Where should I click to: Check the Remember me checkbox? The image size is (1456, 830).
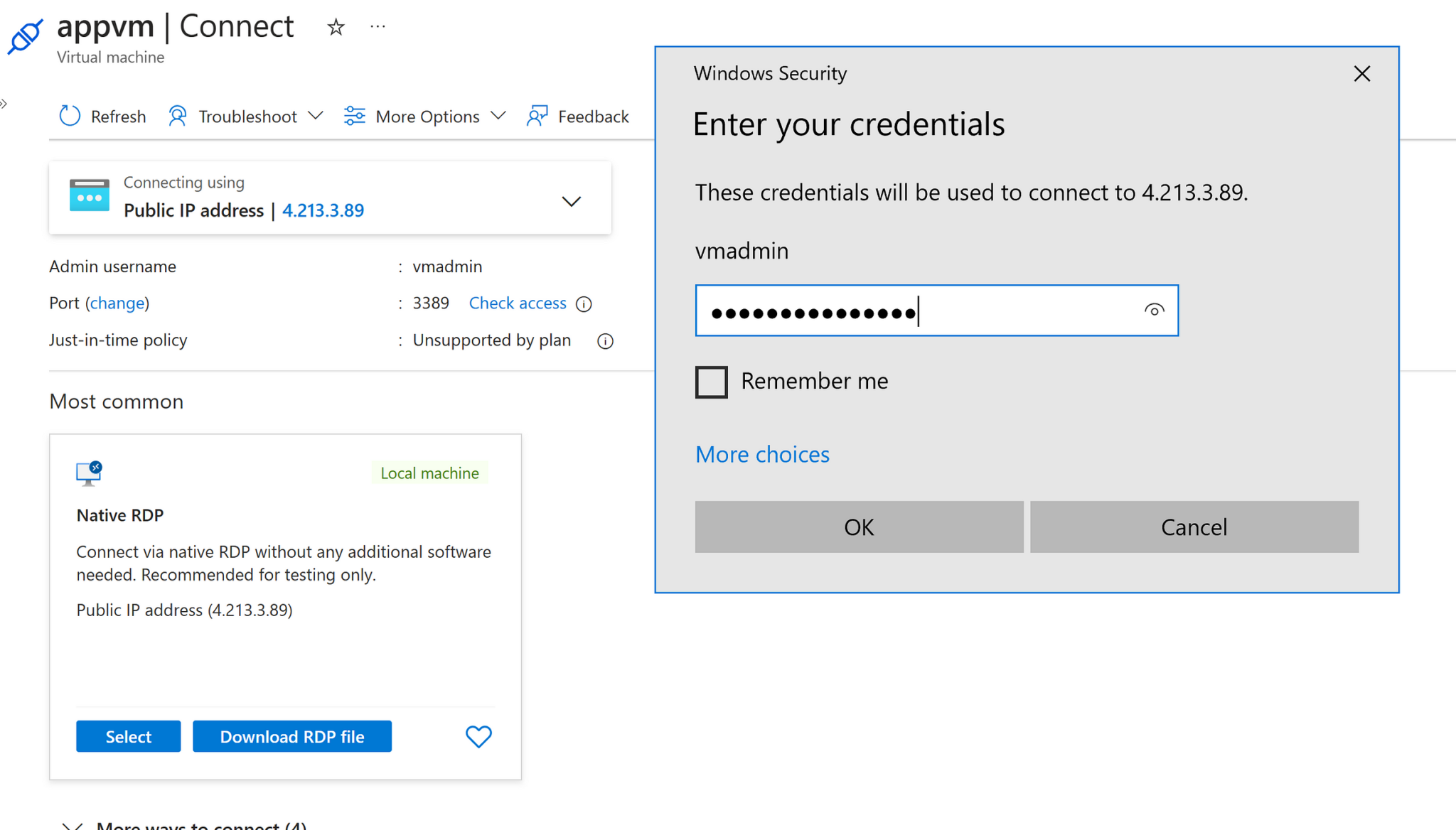coord(711,382)
